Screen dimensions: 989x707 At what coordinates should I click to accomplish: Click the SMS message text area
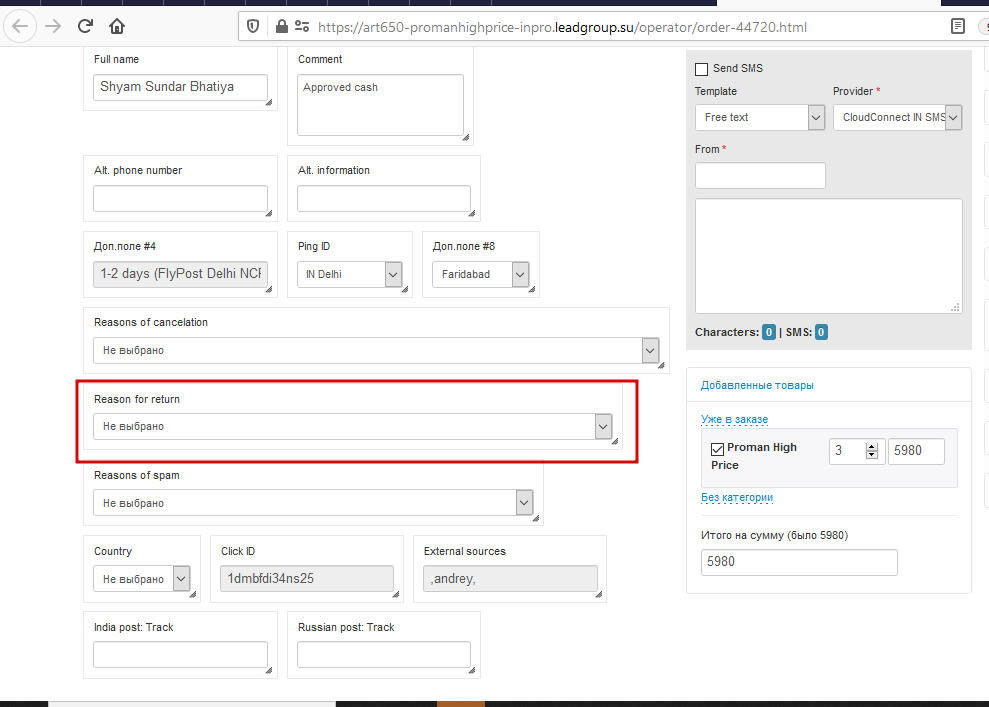[829, 256]
